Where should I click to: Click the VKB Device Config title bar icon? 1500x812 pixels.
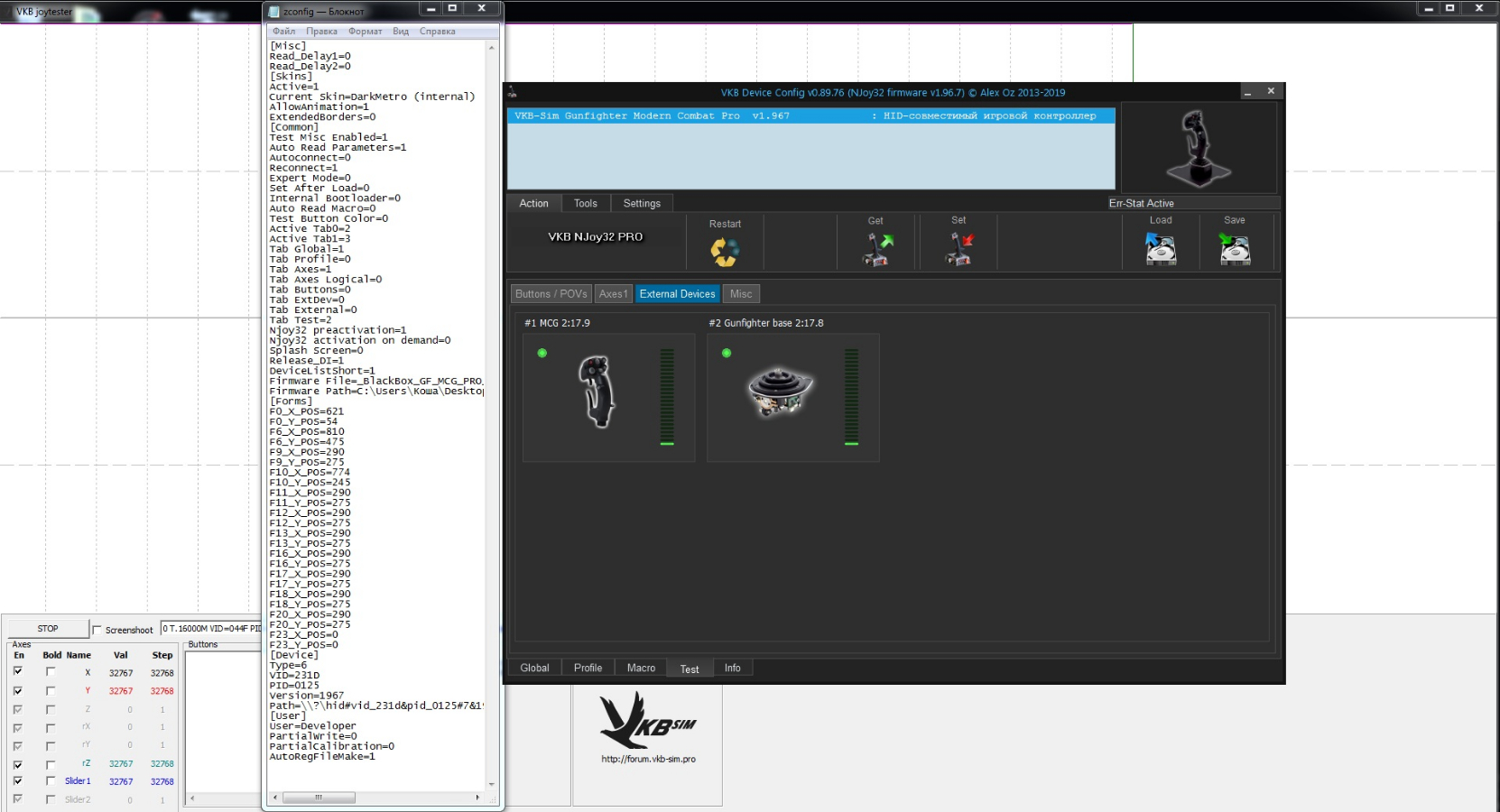click(x=512, y=92)
